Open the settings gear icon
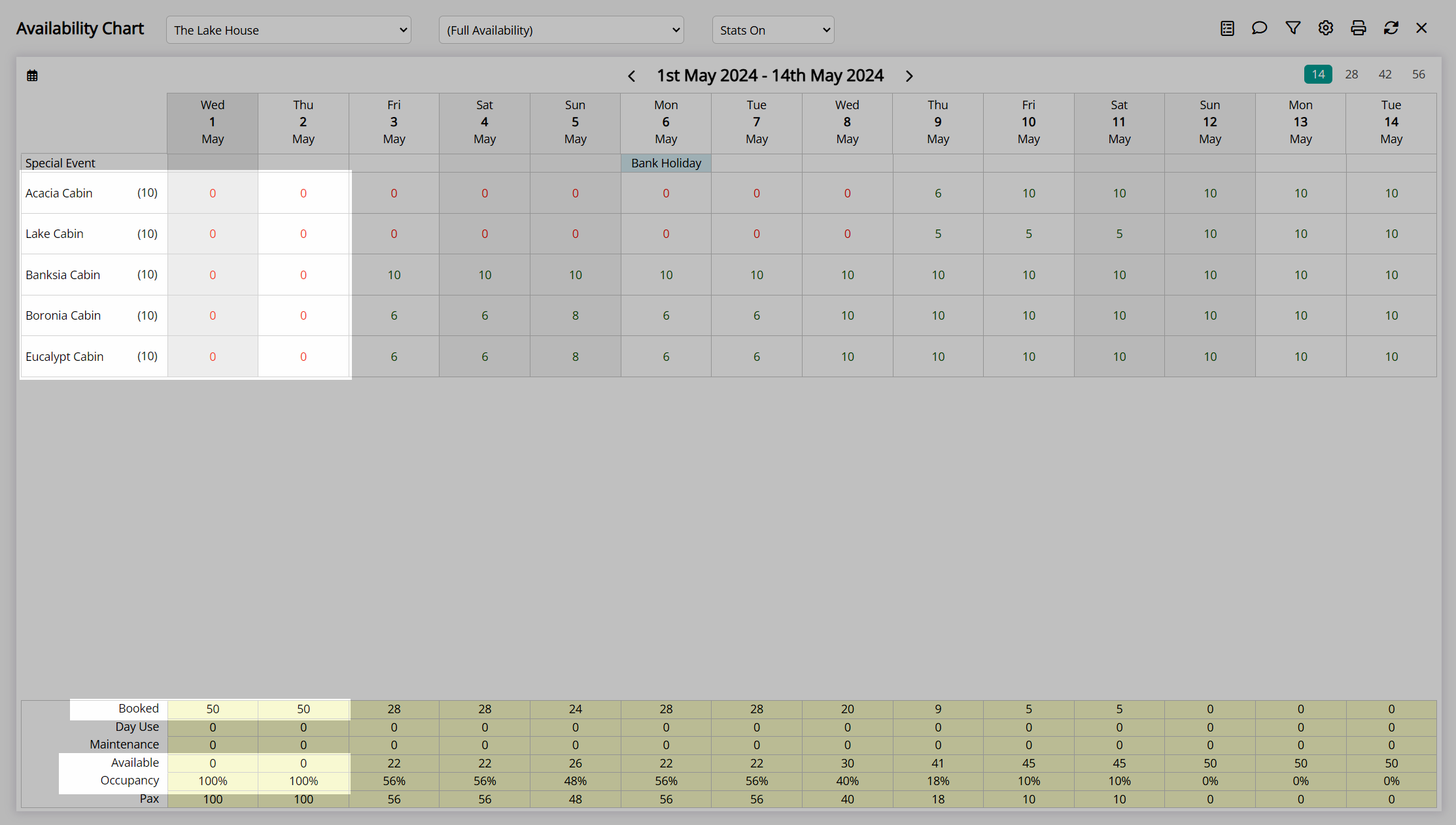Image resolution: width=1456 pixels, height=825 pixels. [1325, 28]
